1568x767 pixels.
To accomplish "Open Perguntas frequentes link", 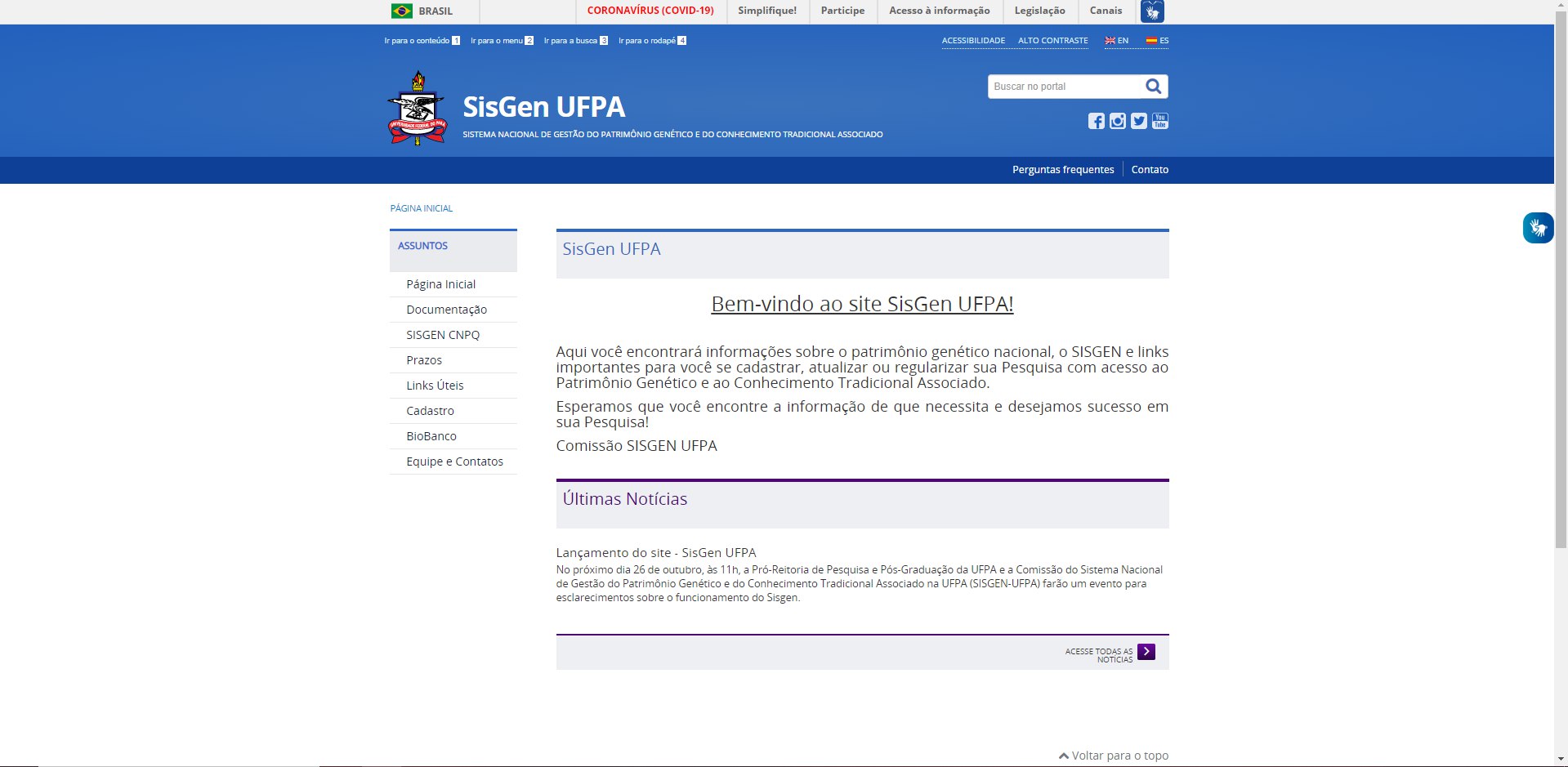I will point(1062,170).
